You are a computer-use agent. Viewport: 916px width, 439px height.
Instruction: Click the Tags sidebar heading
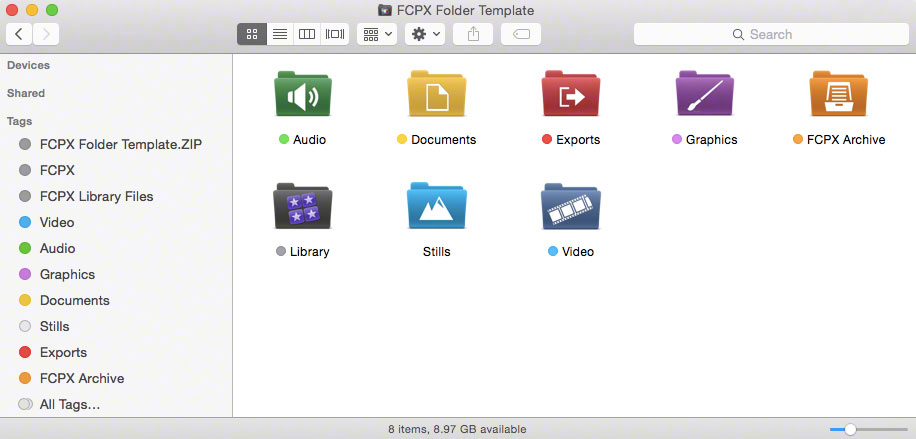pyautogui.click(x=19, y=121)
